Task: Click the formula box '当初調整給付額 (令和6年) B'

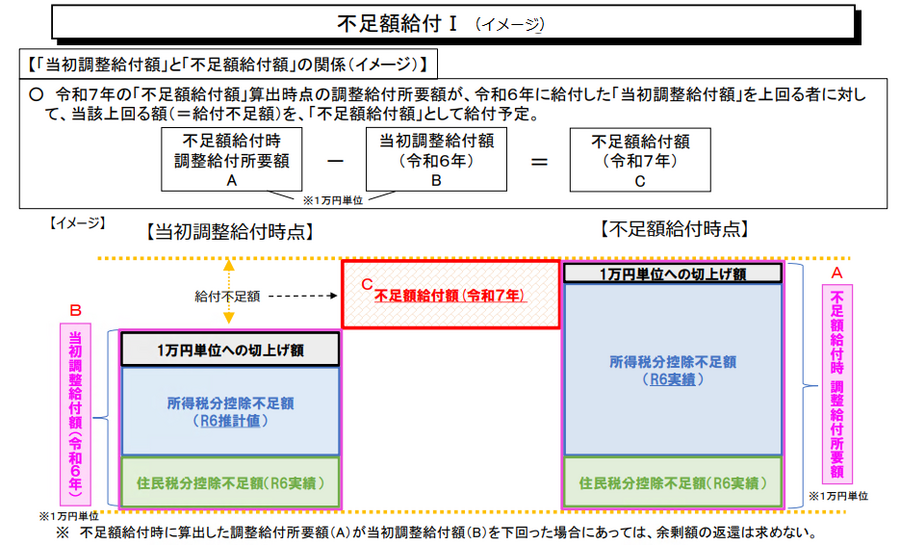Action: [436, 159]
